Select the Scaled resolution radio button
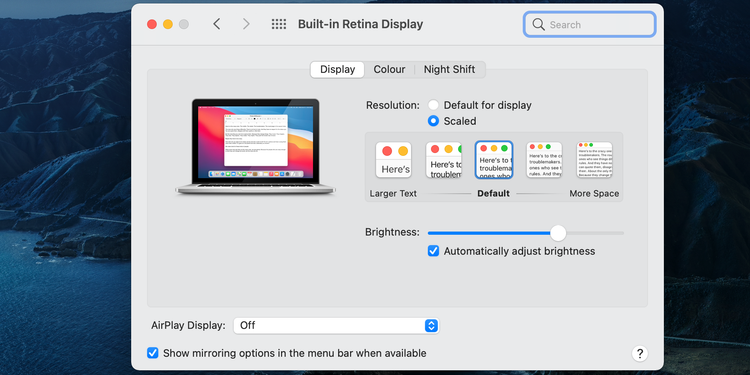 point(433,121)
